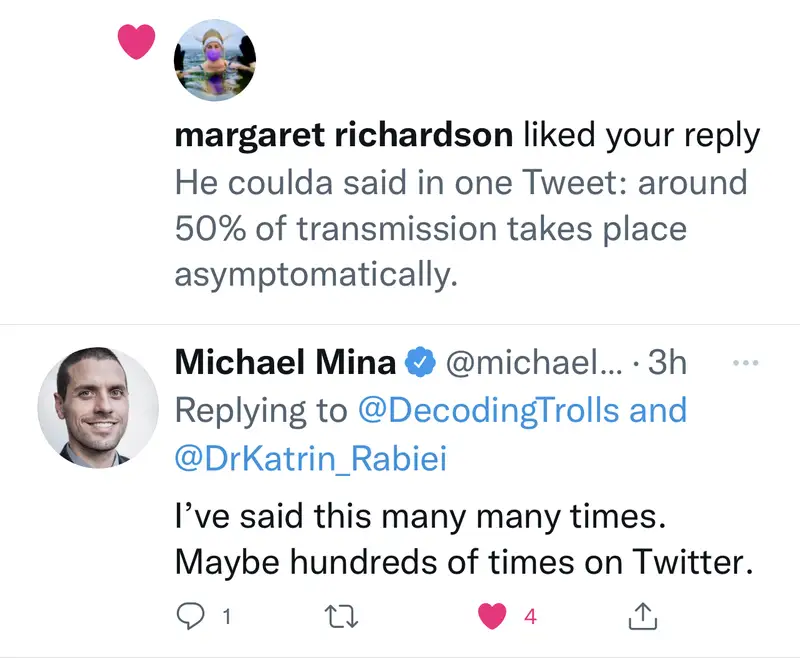The height and width of the screenshot is (659, 800).
Task: Click the reply count of 1
Action: pos(227,618)
